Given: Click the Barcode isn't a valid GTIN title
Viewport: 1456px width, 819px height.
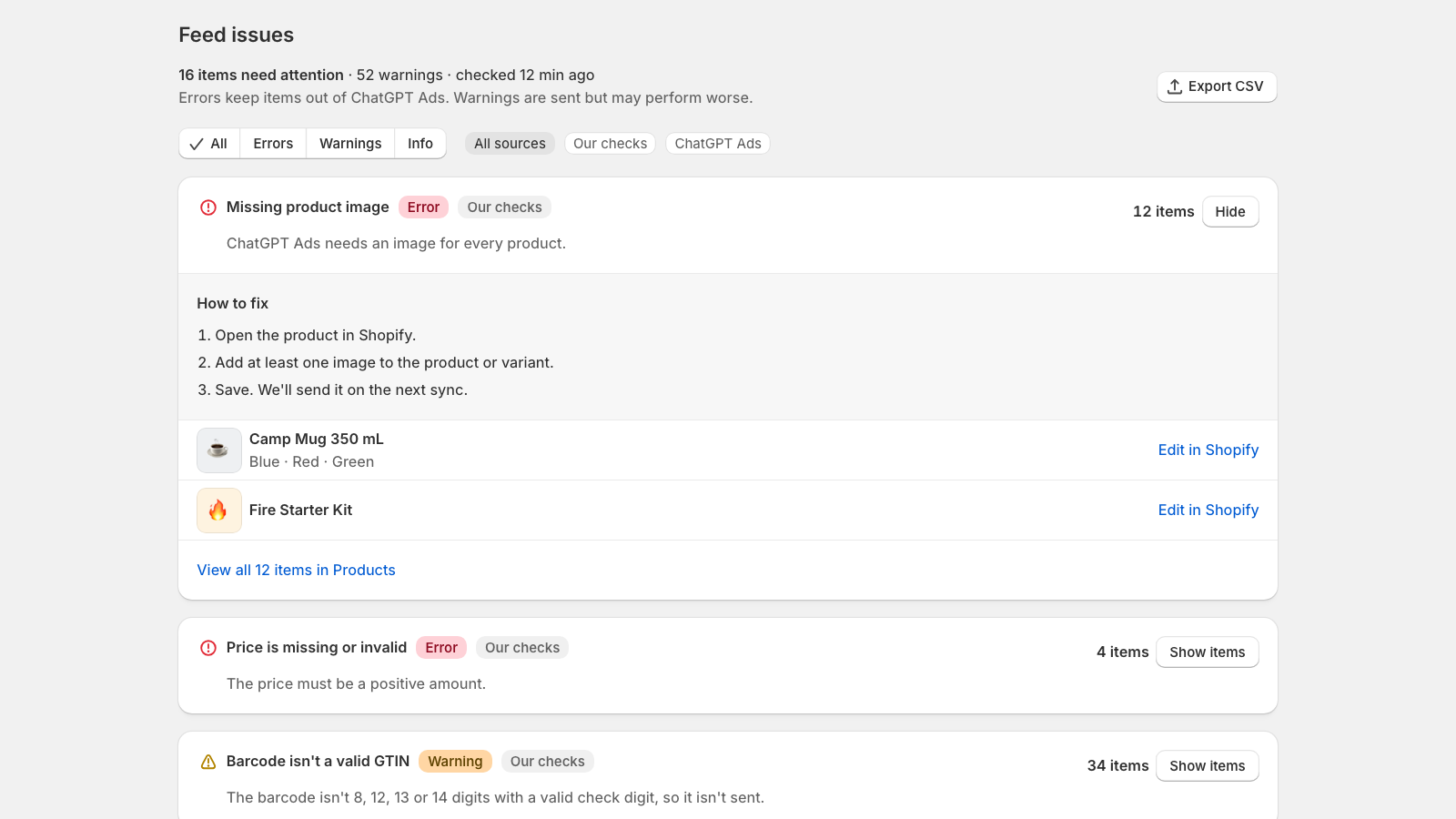Looking at the screenshot, I should tap(318, 762).
